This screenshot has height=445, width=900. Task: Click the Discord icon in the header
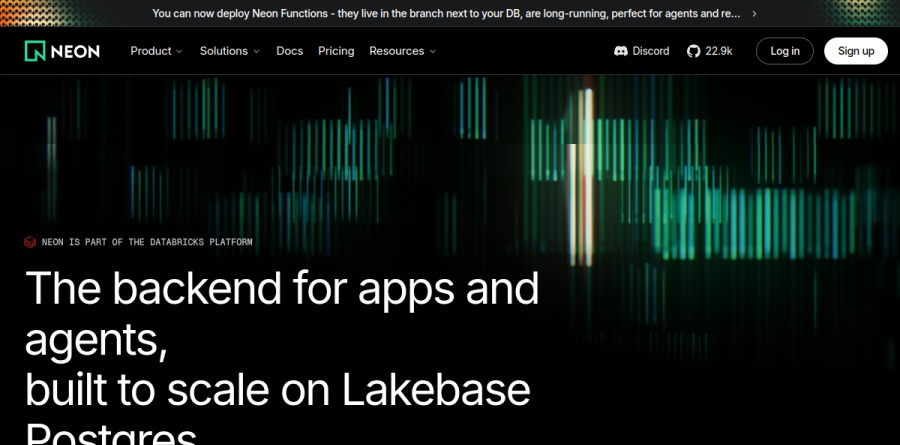coord(620,51)
